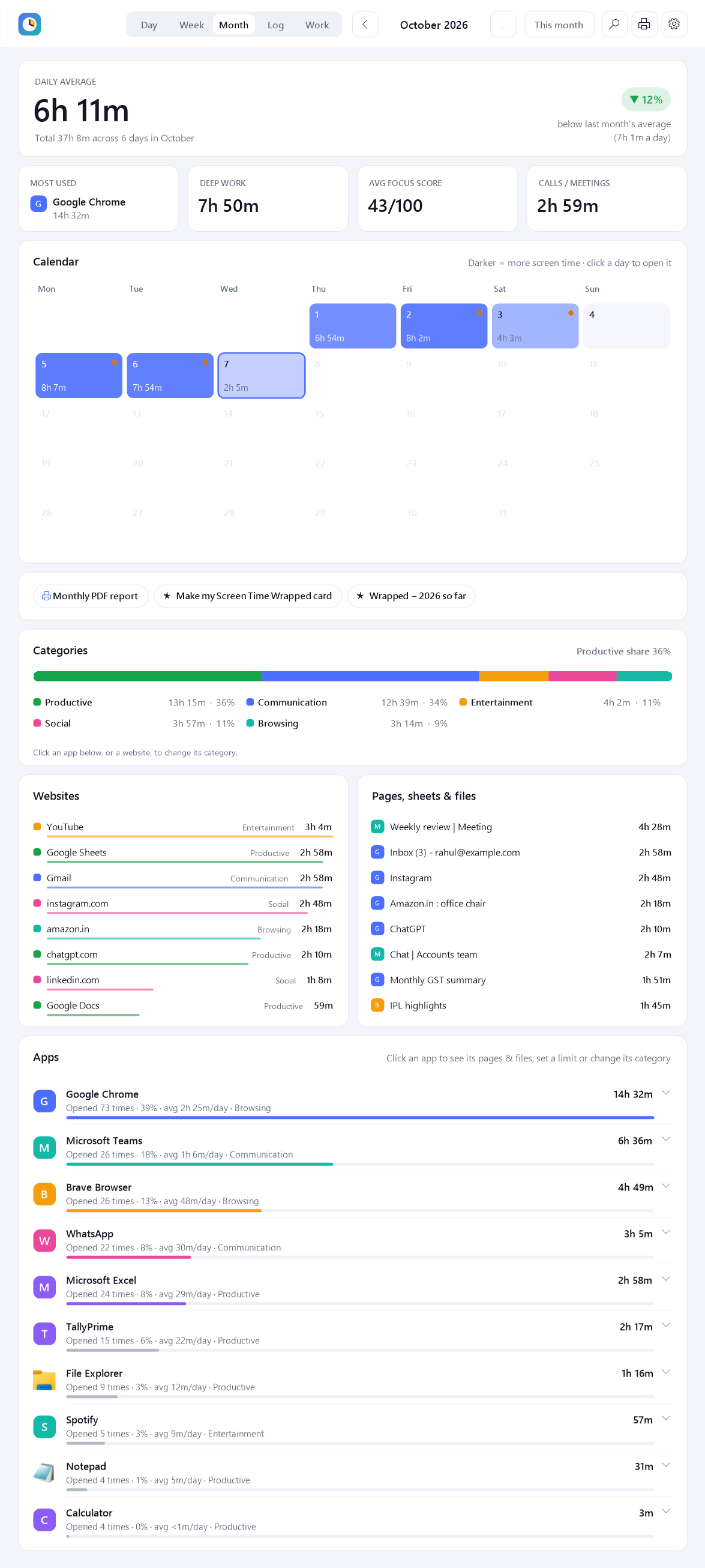
Task: Click the TallyPrime app icon
Action: (44, 1334)
